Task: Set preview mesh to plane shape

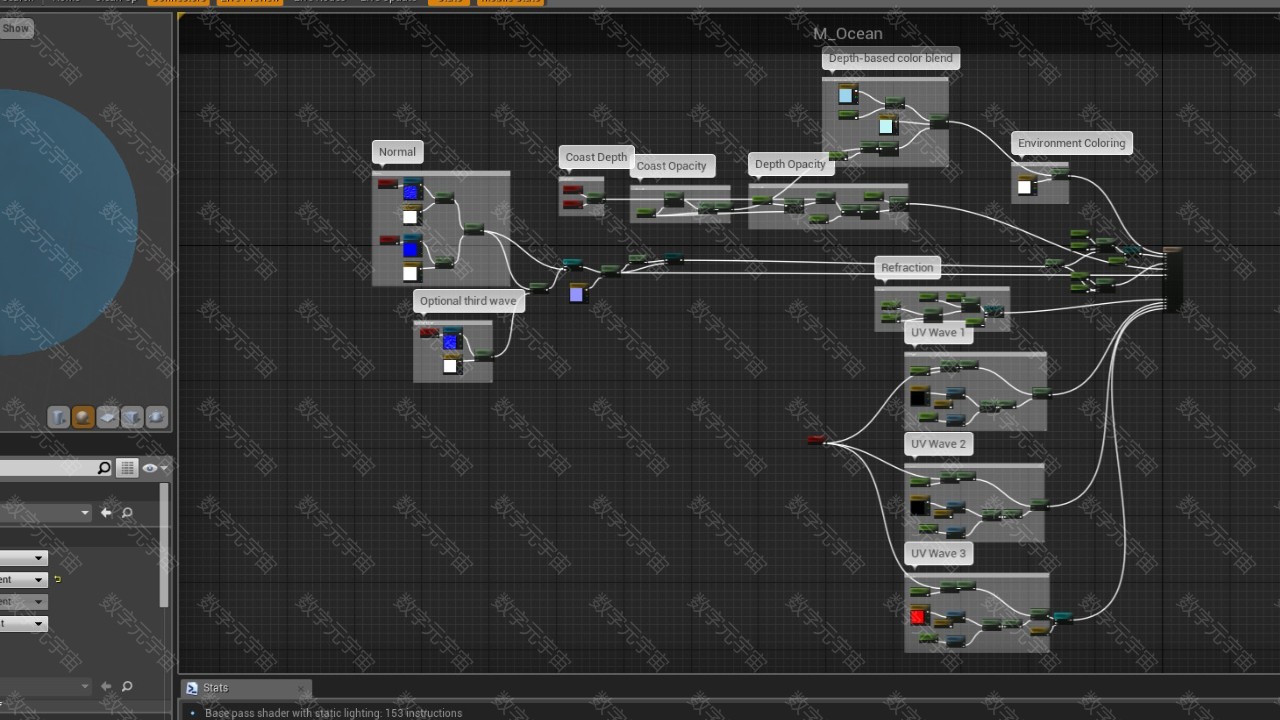Action: 108,416
